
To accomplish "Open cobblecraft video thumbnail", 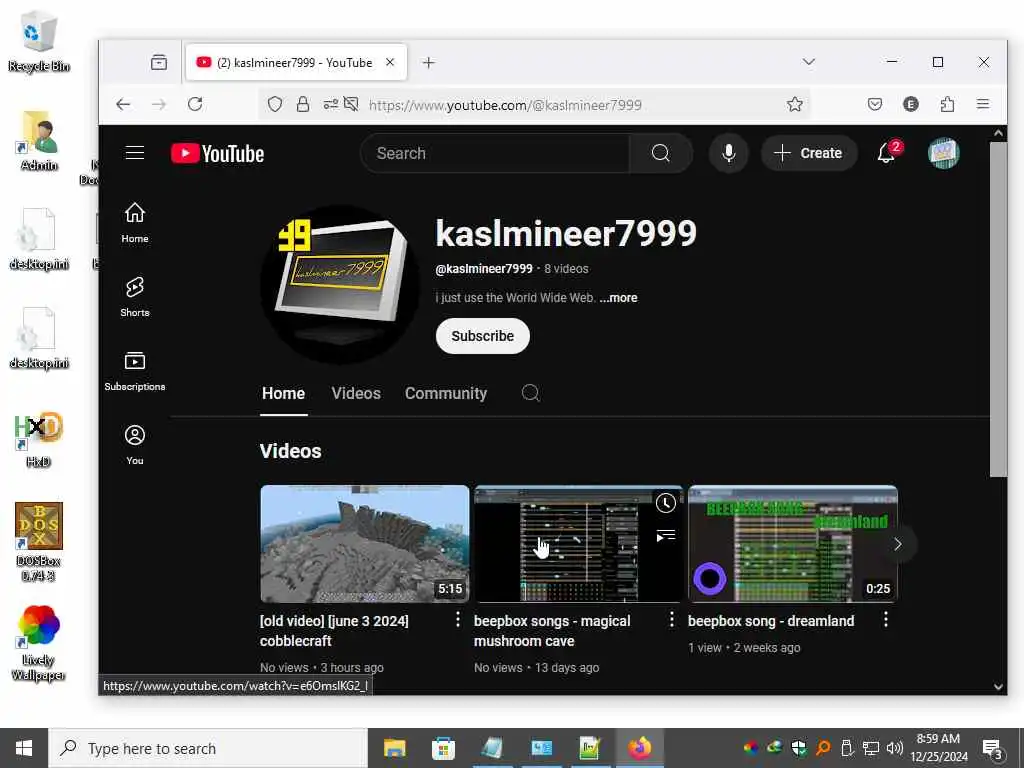I will [x=364, y=543].
